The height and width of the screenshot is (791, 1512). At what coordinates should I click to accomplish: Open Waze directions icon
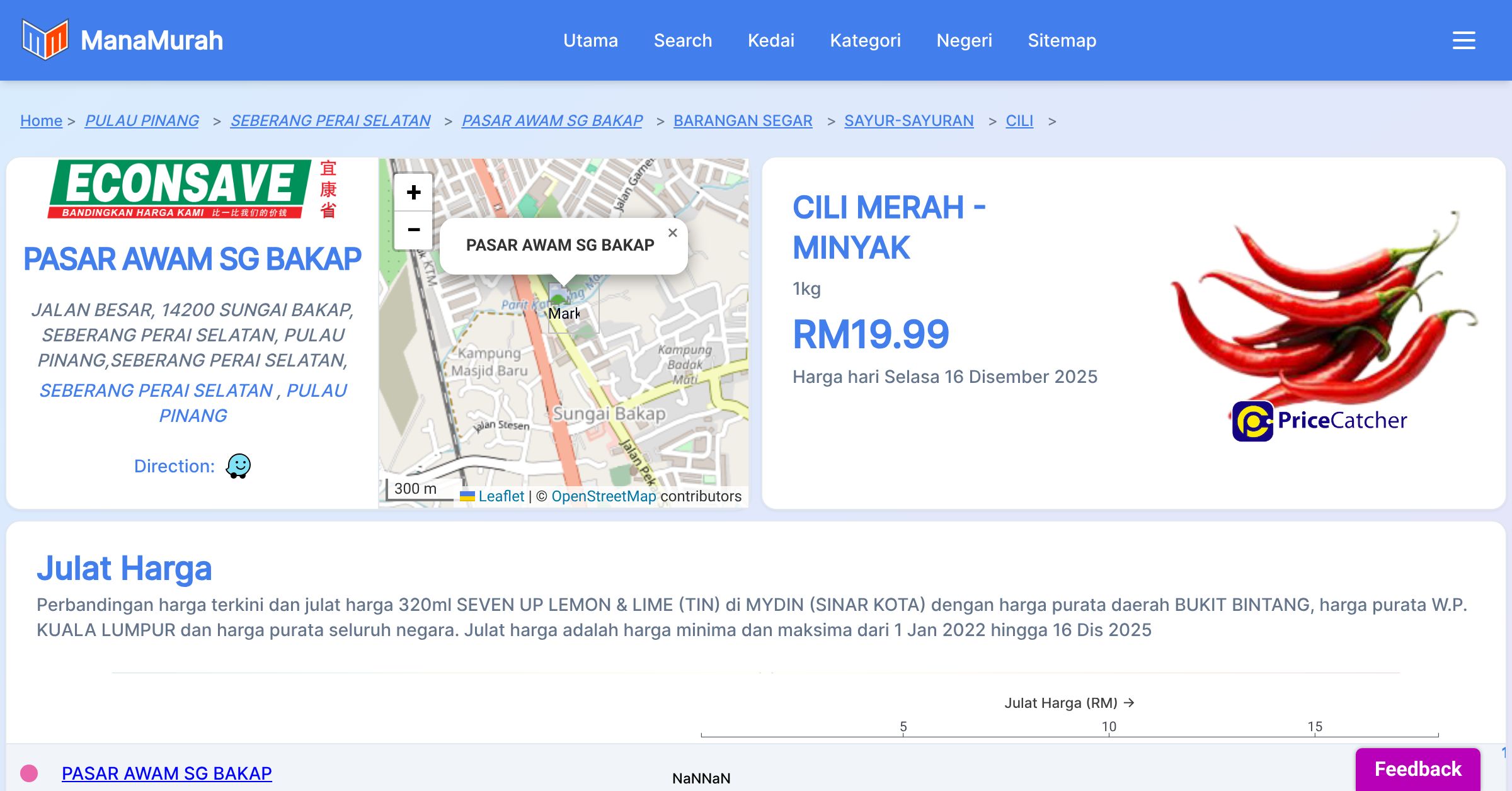click(x=238, y=466)
